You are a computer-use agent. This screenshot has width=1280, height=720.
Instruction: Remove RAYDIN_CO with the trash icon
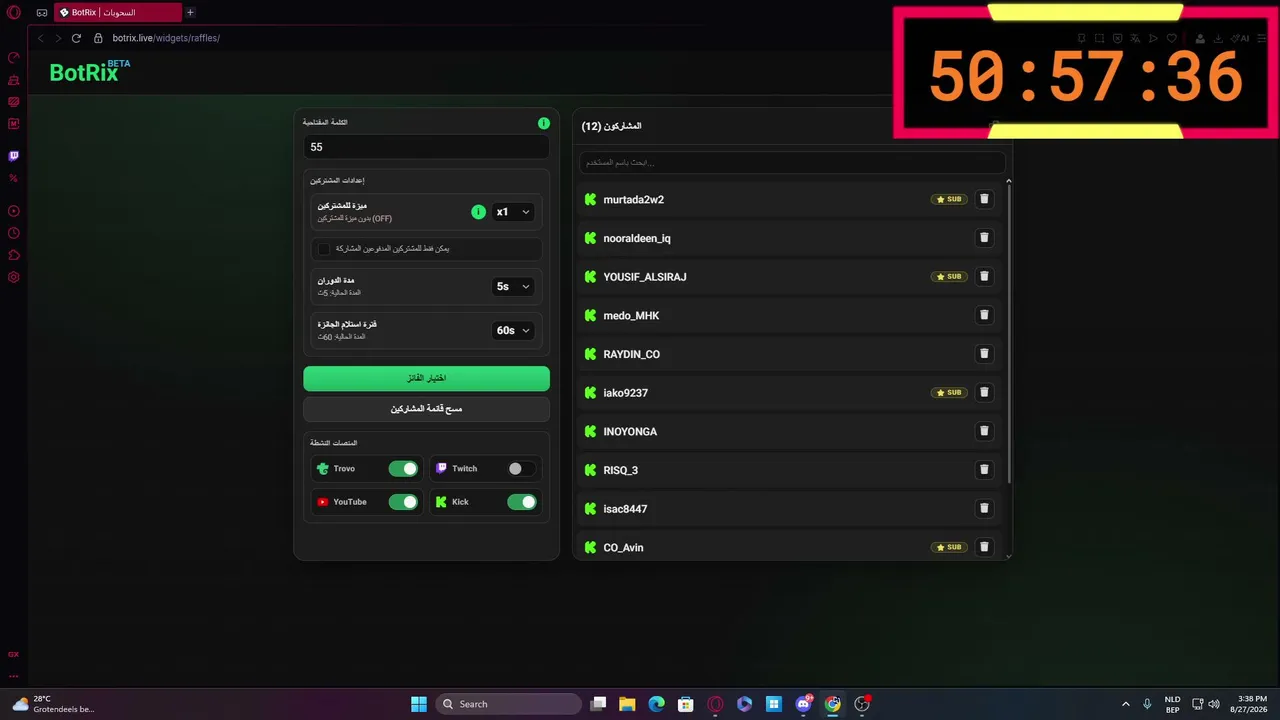tap(984, 354)
